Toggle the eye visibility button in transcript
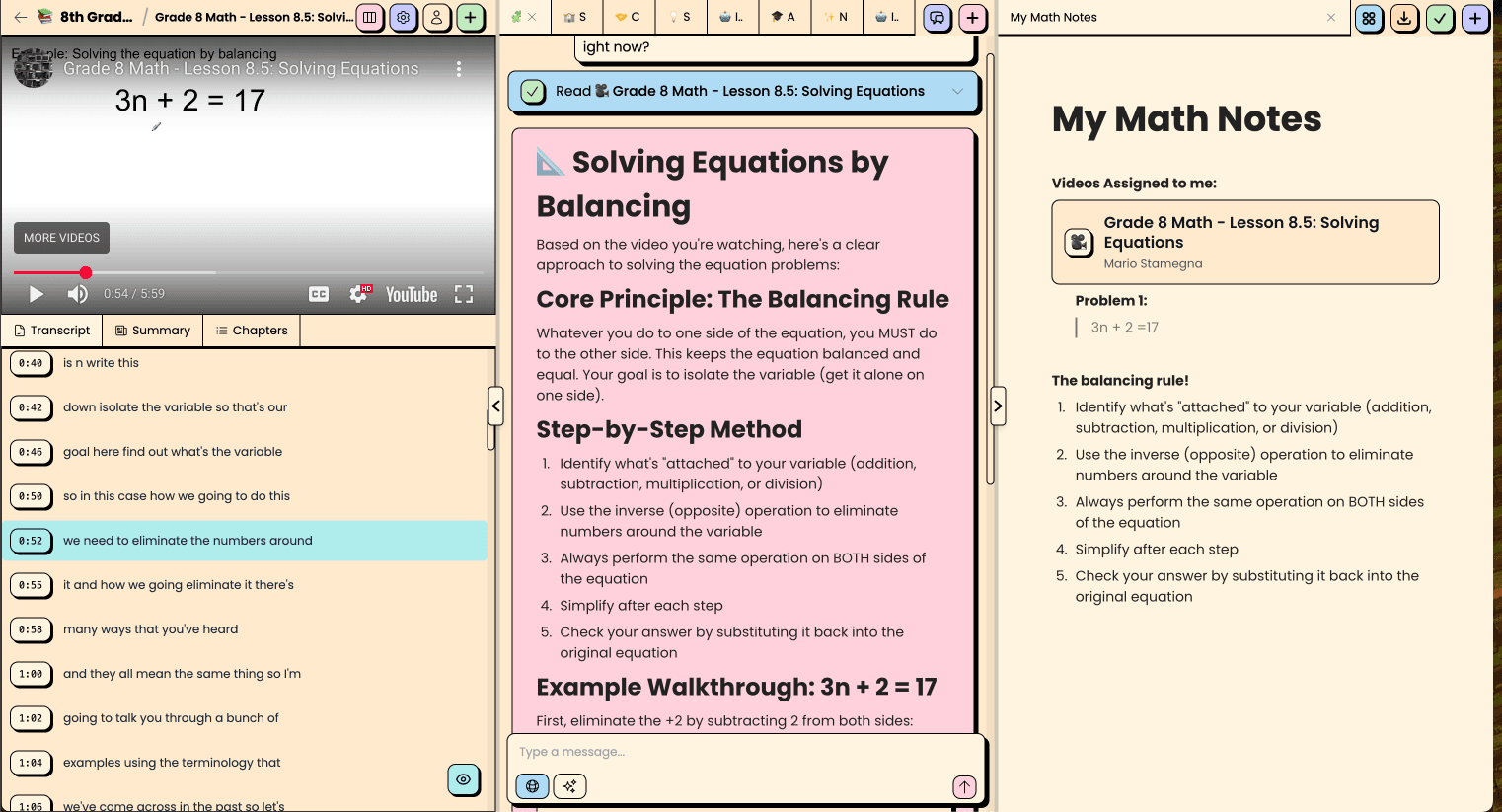 463,779
